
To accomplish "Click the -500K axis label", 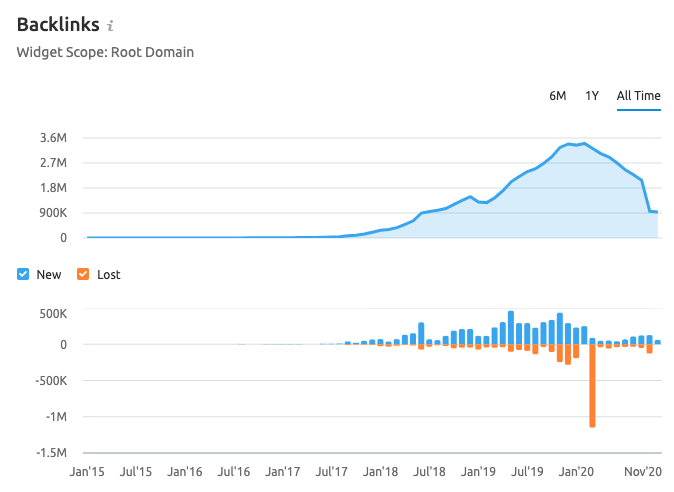I will coord(51,381).
